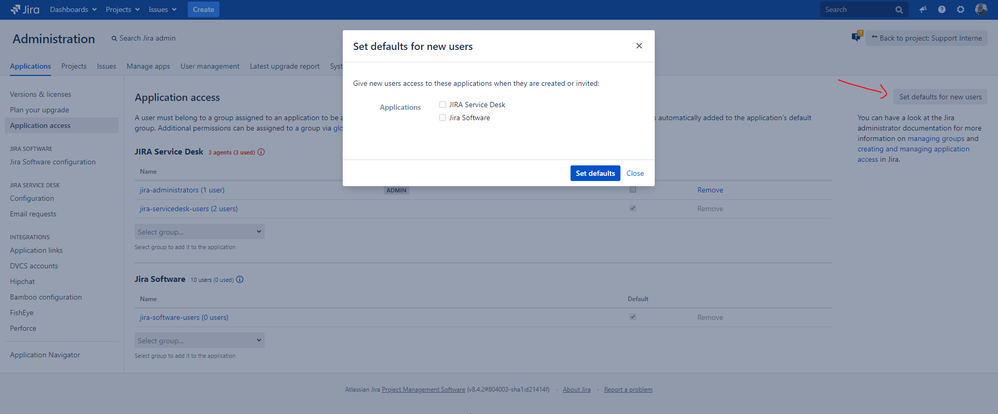Viewport: 998px width, 414px height.
Task: Open the settings gear menu
Action: point(960,10)
